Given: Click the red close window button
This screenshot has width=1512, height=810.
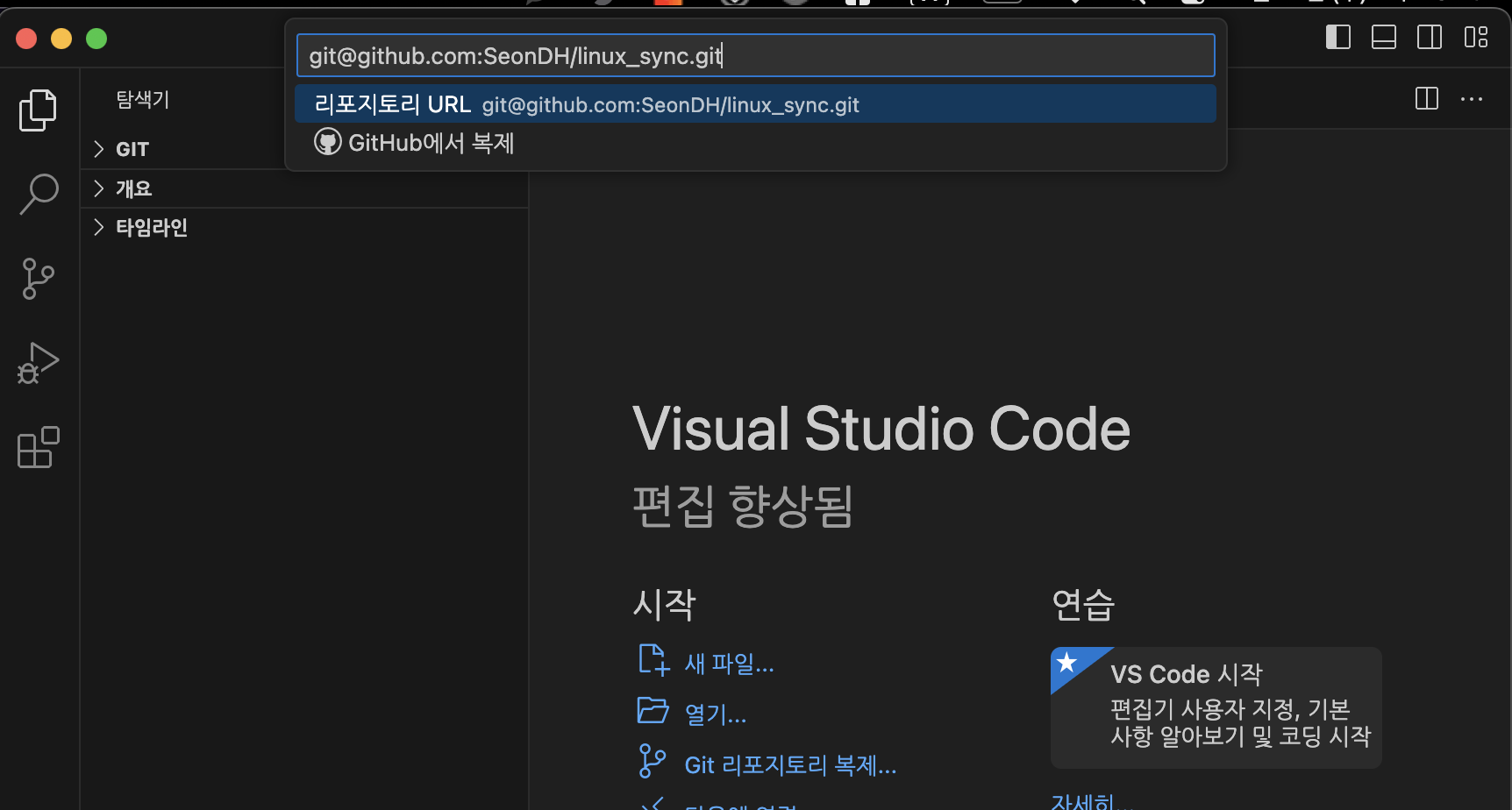Looking at the screenshot, I should [26, 39].
